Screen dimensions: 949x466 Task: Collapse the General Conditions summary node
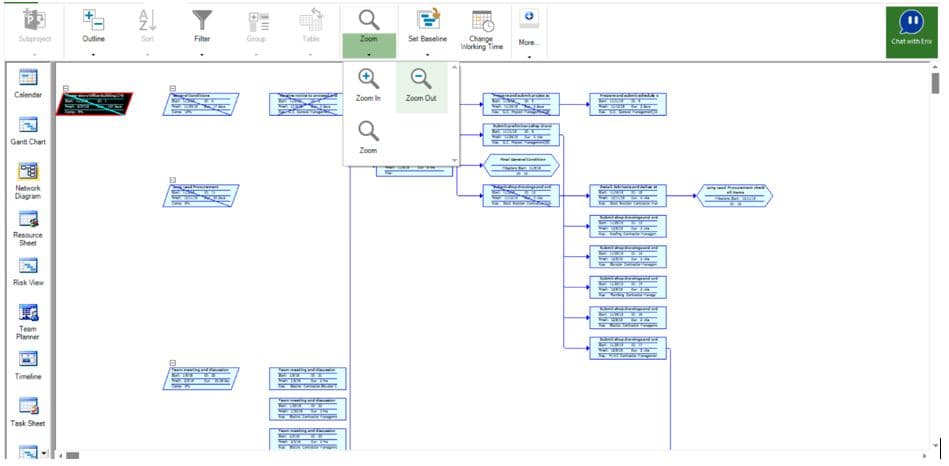pyautogui.click(x=172, y=88)
